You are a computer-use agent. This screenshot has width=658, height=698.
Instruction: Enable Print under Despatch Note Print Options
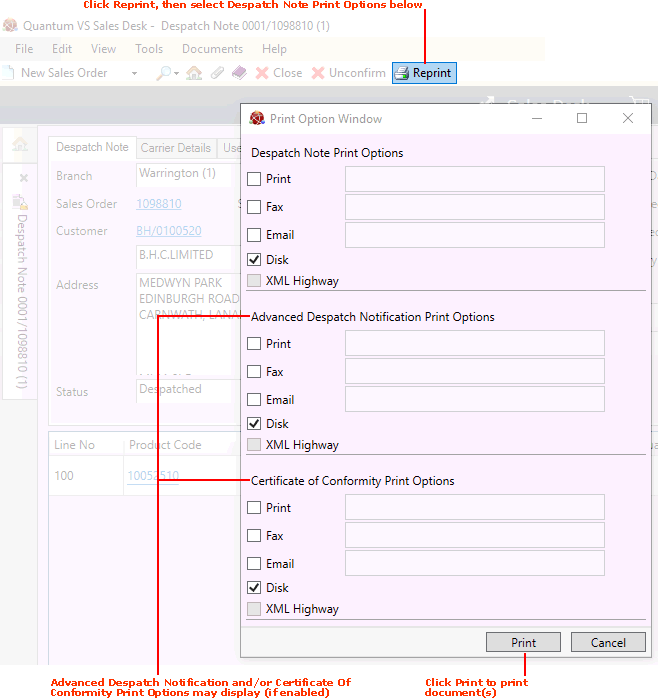point(254,179)
